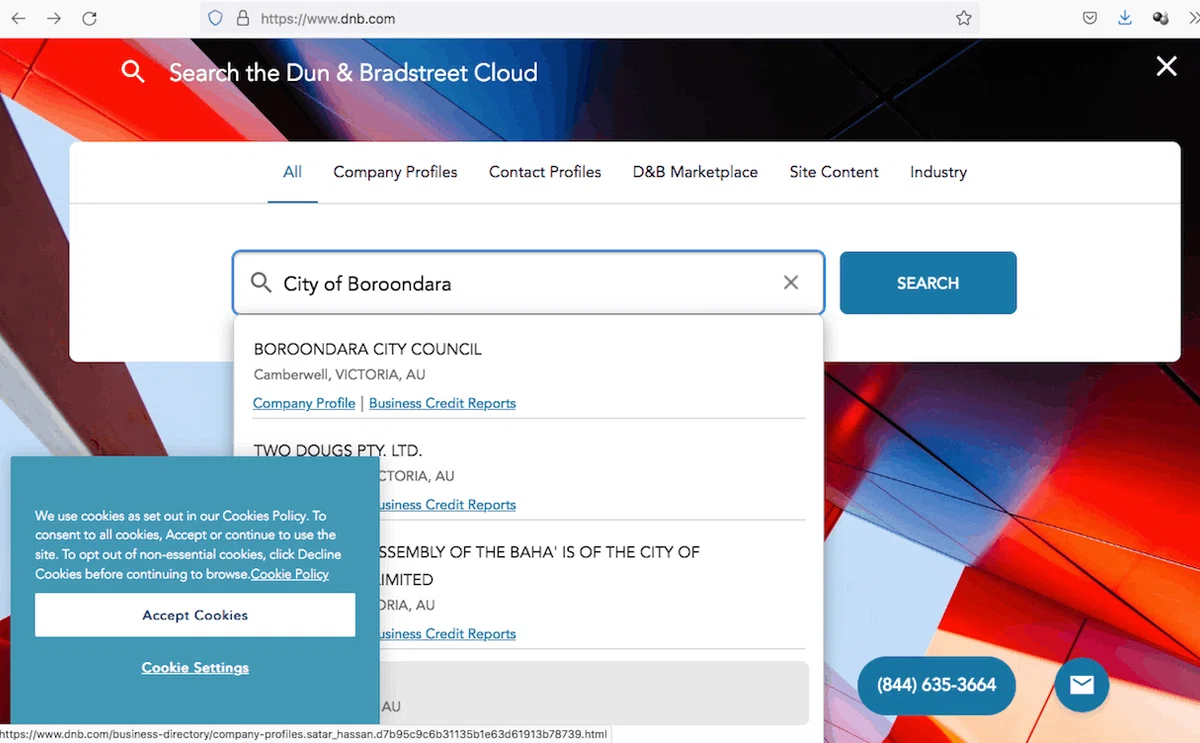1200x743 pixels.
Task: Click magnifier icon inside search box
Action: [261, 283]
